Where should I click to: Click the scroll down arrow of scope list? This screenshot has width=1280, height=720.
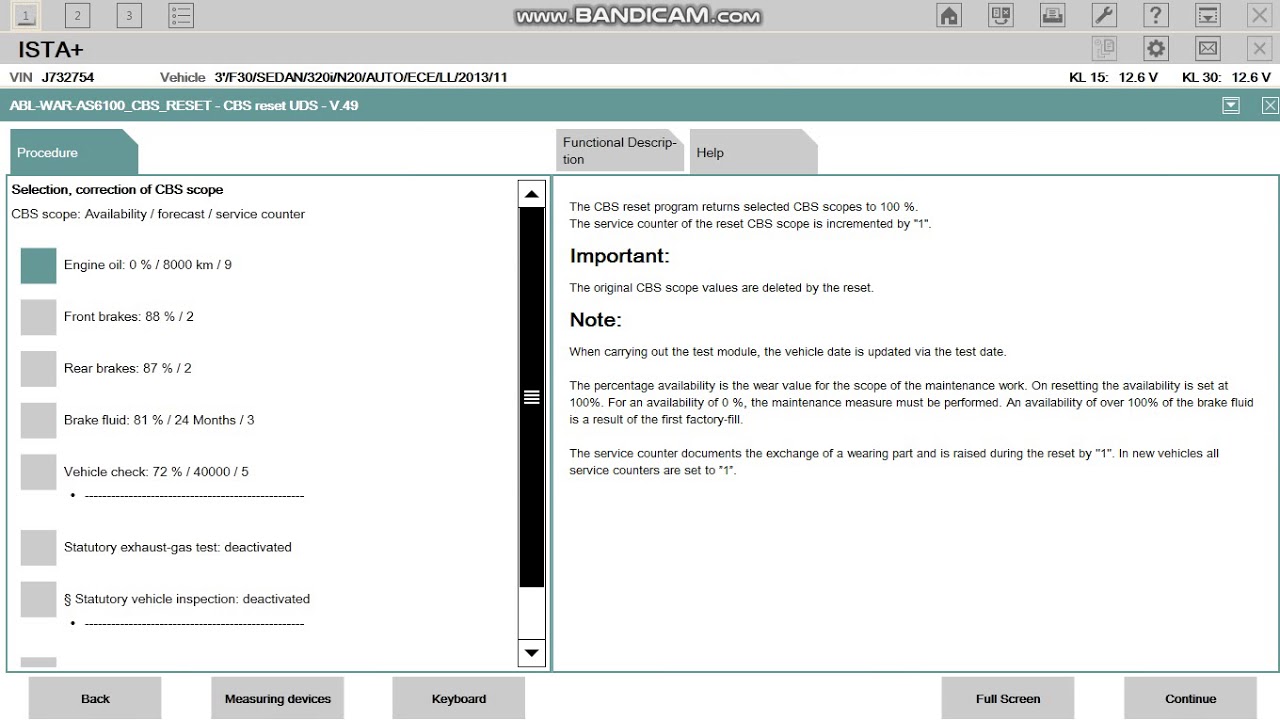(532, 654)
